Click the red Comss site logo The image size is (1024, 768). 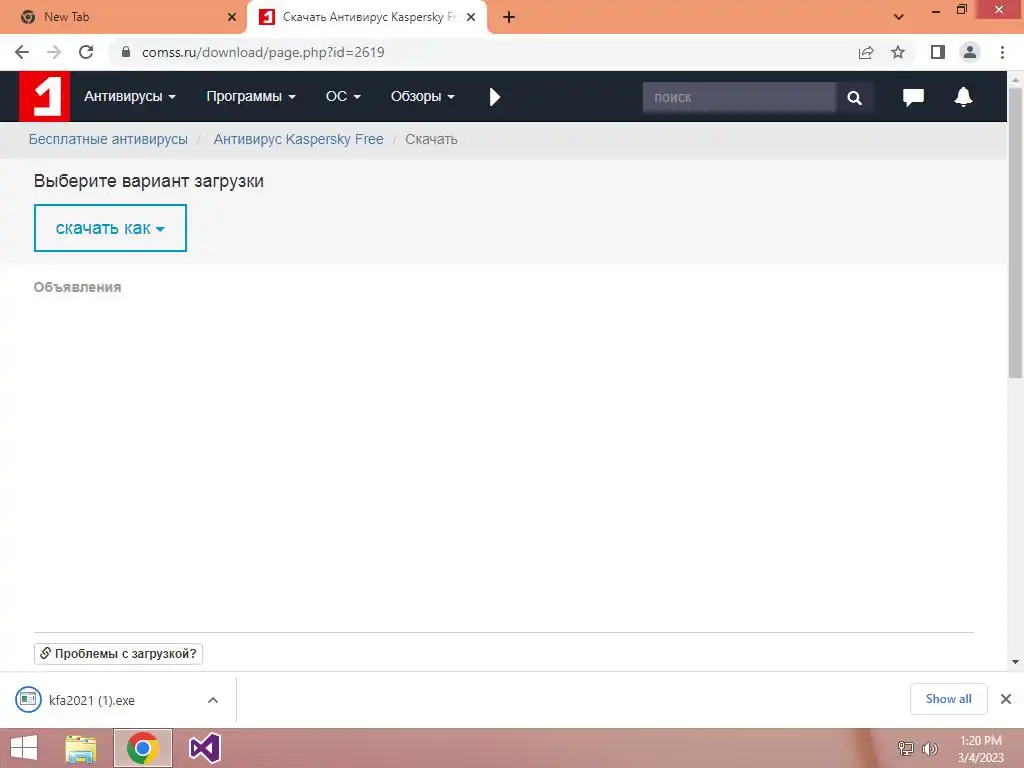44,97
